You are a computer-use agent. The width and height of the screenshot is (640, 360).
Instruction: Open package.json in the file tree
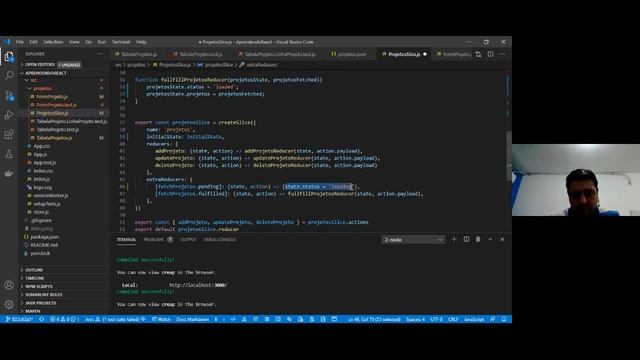pos(44,237)
